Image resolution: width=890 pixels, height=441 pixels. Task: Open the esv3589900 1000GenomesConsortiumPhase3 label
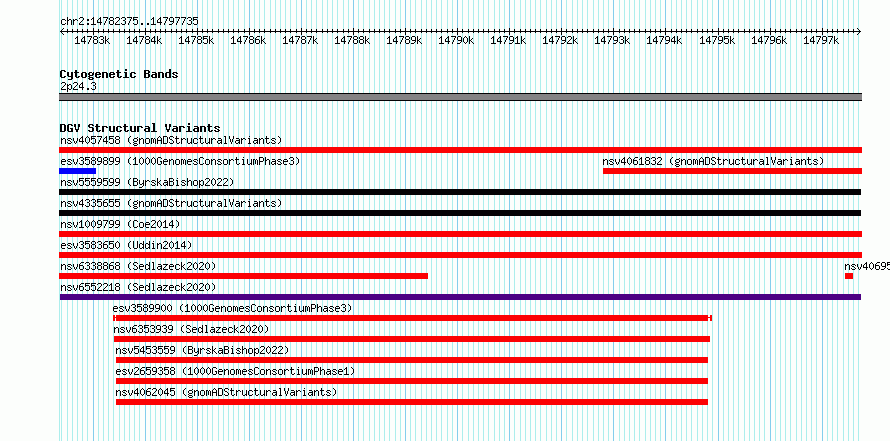pyautogui.click(x=232, y=308)
